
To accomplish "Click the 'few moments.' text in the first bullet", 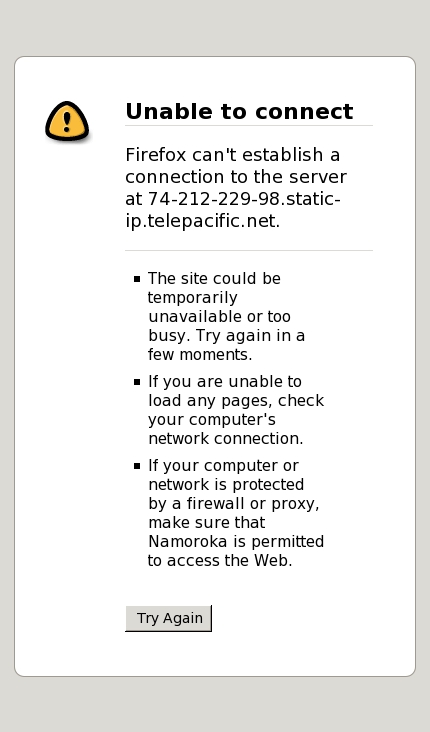I will click(200, 355).
